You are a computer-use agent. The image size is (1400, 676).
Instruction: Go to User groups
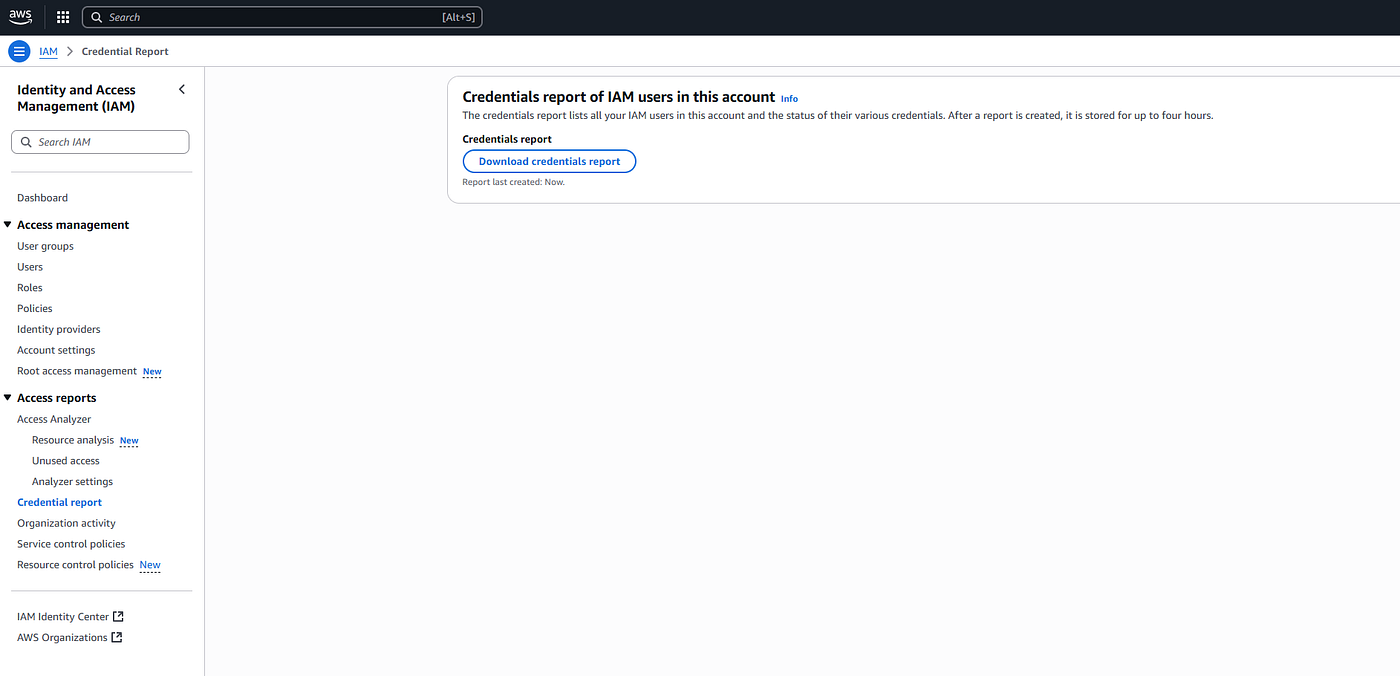click(x=45, y=246)
